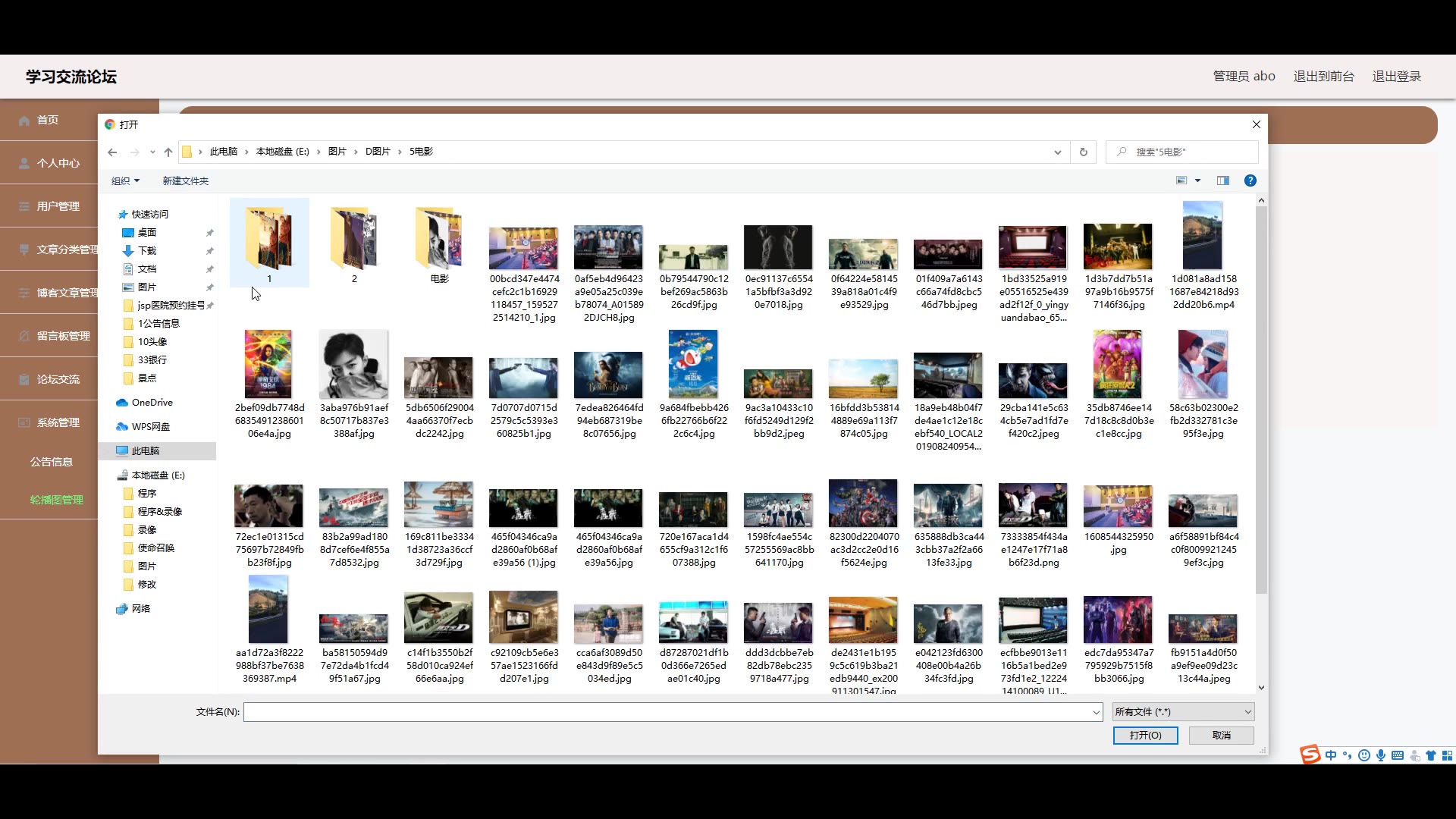Open 组织 menu
Viewport: 1456px width, 819px height.
[125, 180]
